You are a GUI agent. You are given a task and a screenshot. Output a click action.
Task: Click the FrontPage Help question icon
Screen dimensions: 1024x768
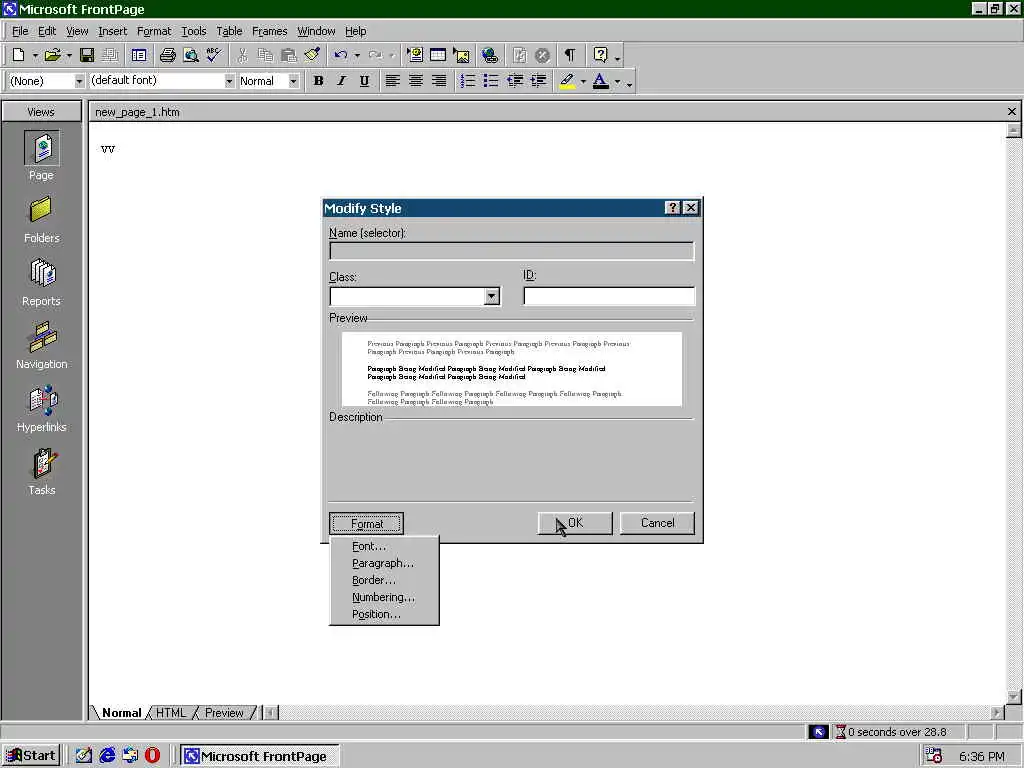[x=600, y=56]
